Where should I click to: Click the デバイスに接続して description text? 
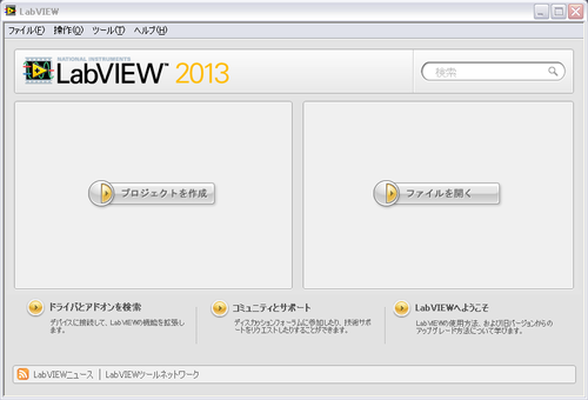click(117, 326)
